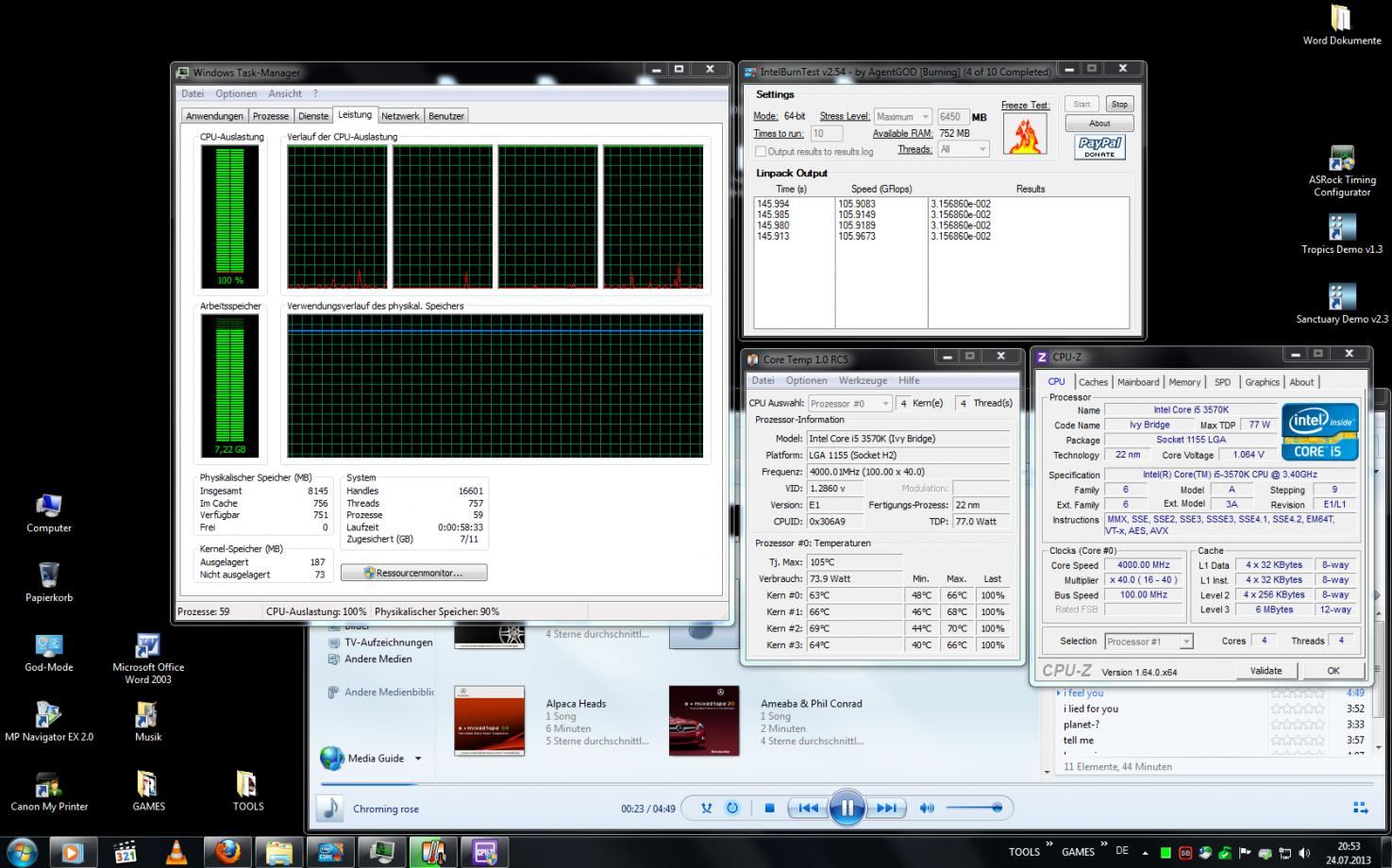Select song 'i lied for you' in playlist

pyautogui.click(x=1091, y=709)
